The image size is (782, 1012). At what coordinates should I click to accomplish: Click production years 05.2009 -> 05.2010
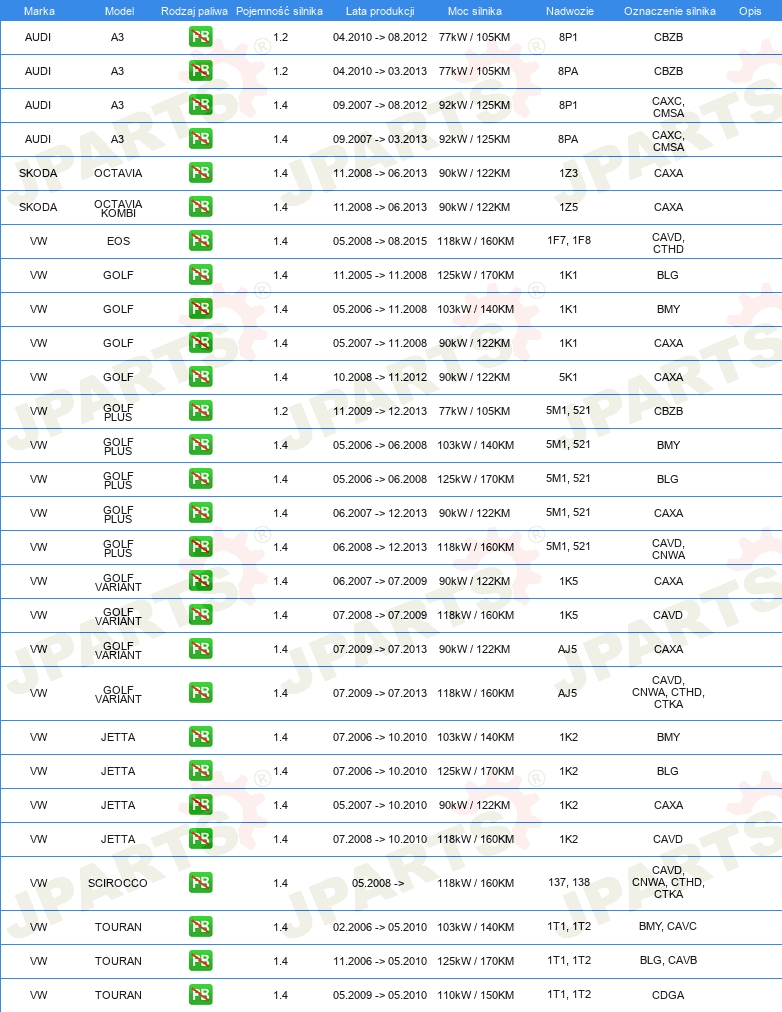click(x=380, y=995)
